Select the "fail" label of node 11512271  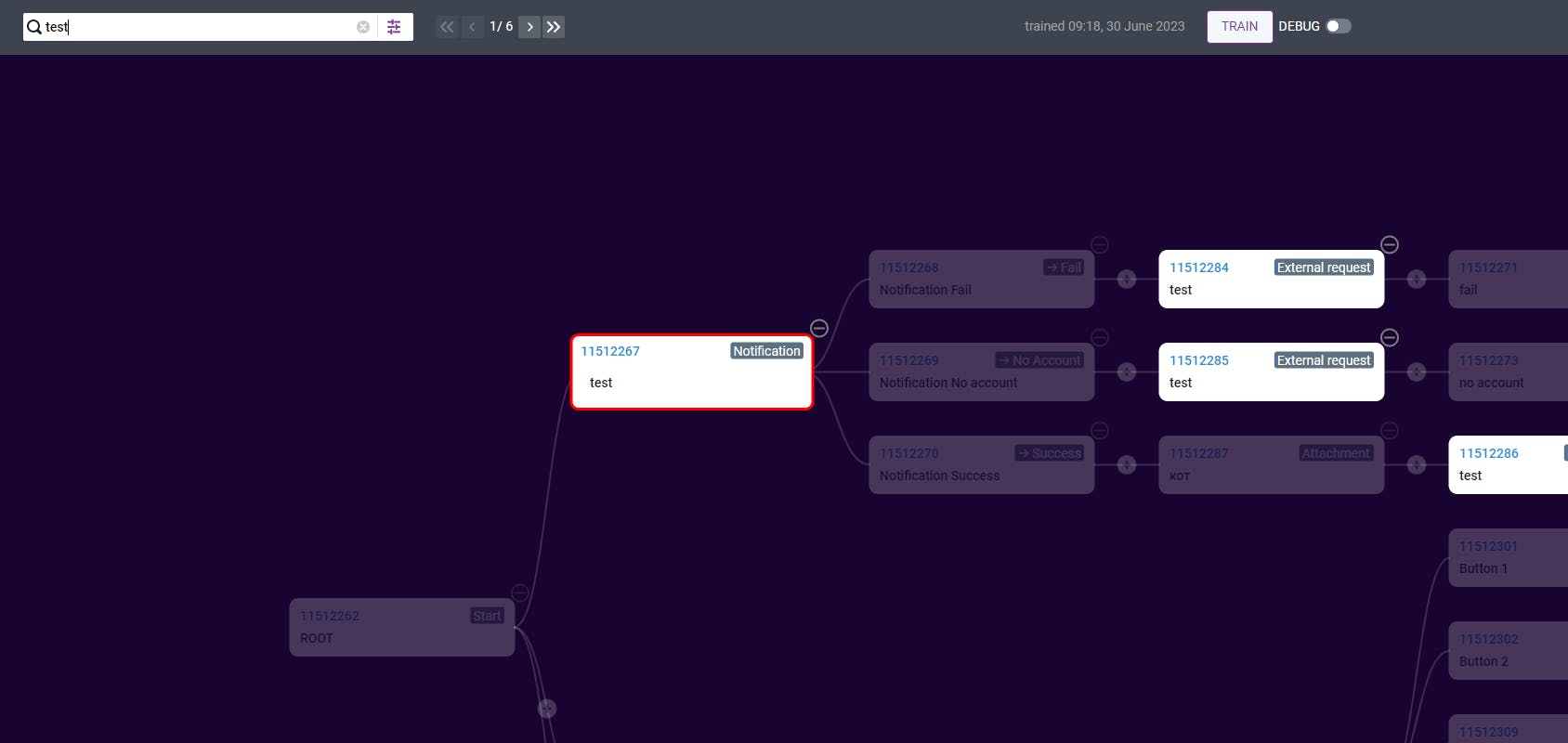point(1468,290)
